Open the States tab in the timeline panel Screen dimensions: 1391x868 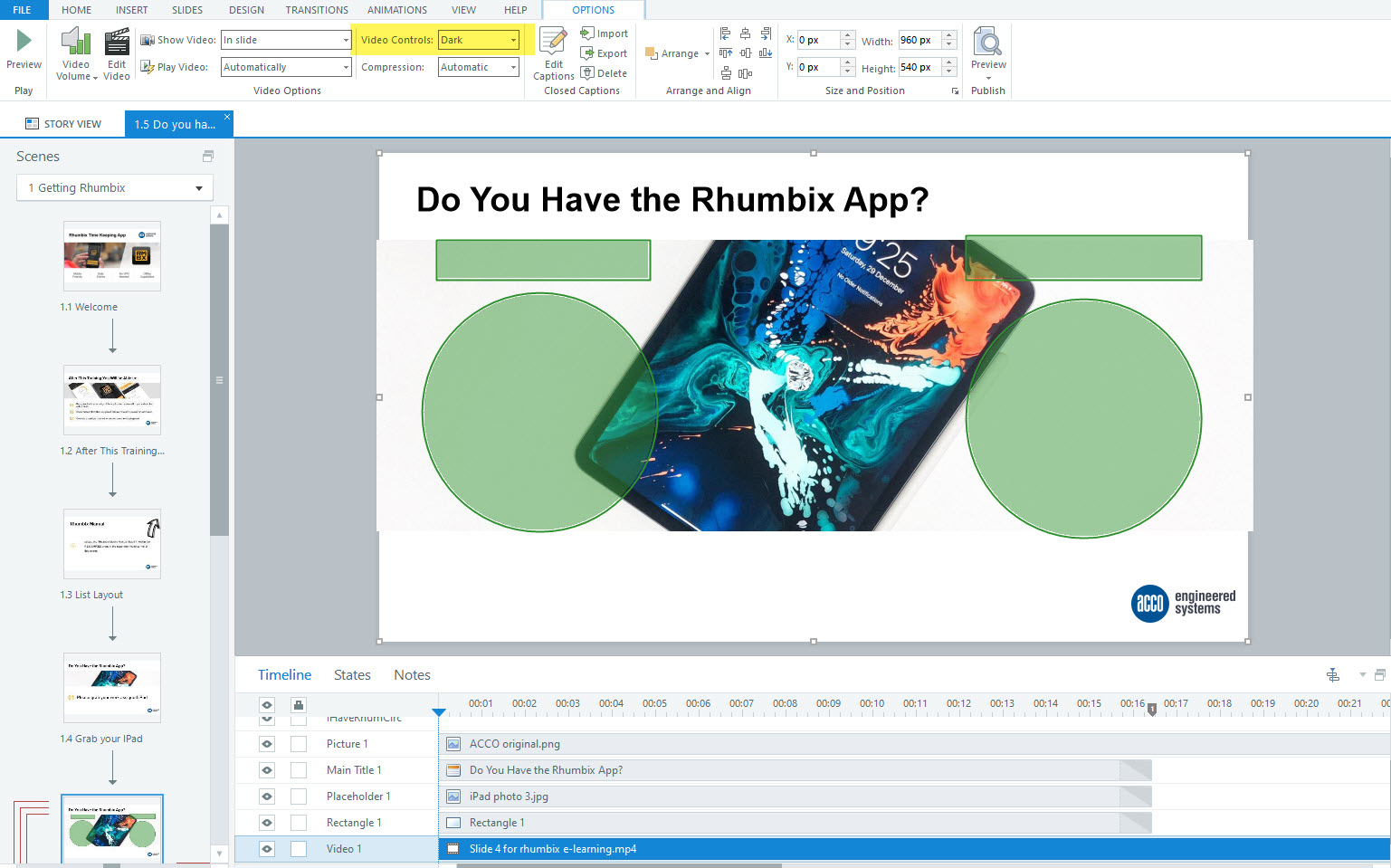point(351,674)
